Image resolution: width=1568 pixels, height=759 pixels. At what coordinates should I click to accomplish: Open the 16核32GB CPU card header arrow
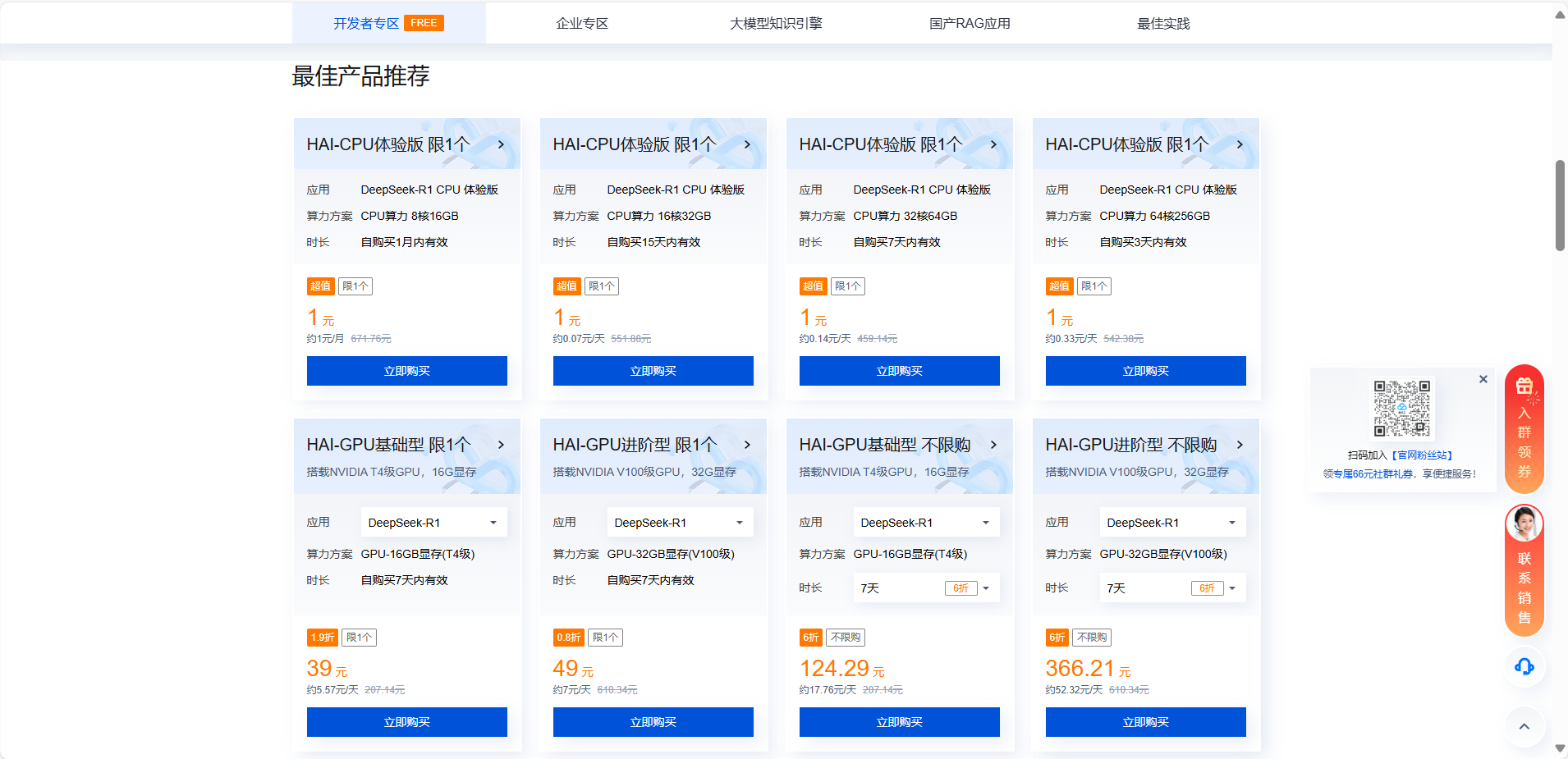point(747,144)
